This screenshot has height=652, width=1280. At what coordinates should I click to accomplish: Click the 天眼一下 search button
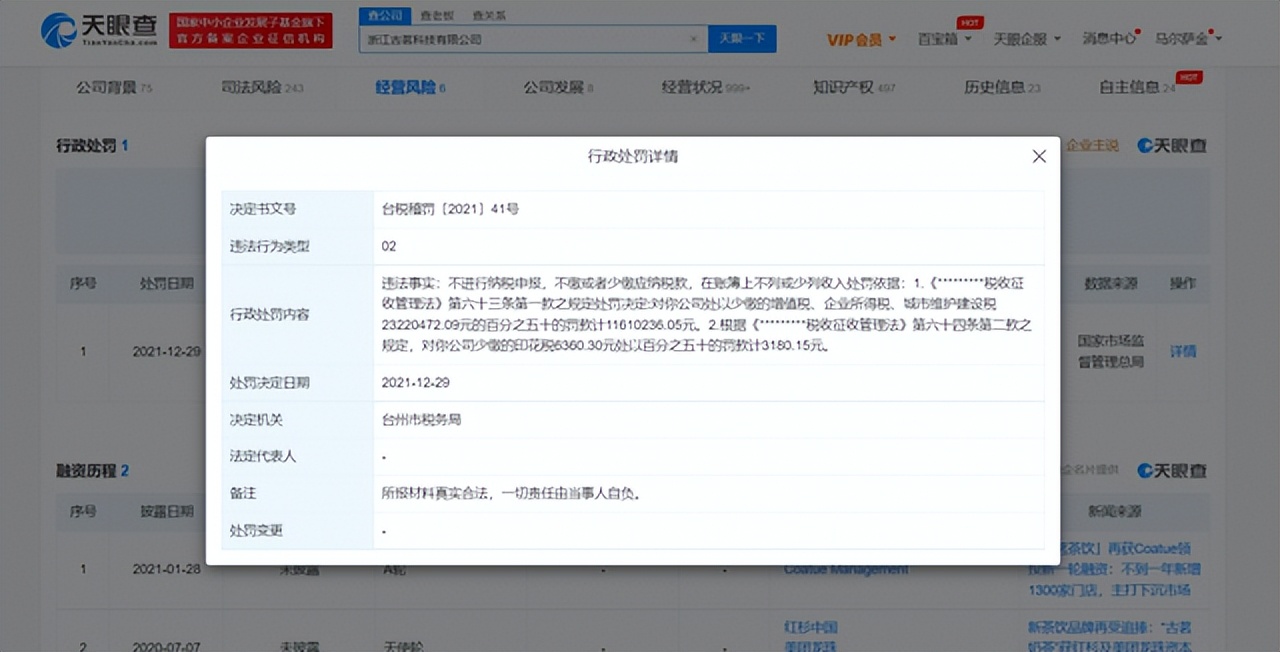(742, 38)
